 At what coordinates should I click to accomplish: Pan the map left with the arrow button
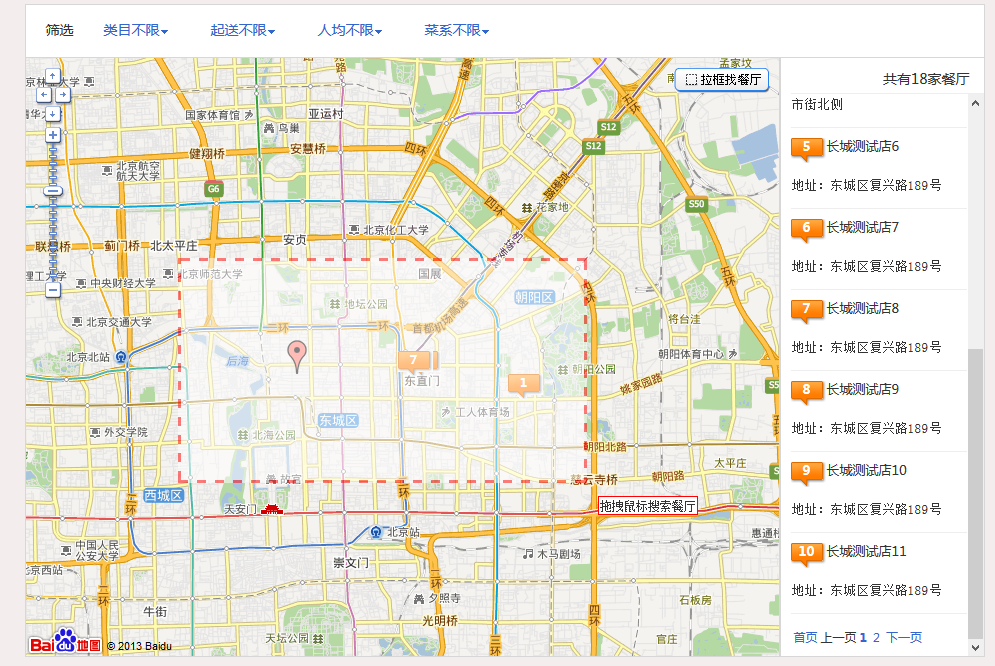(x=44, y=95)
